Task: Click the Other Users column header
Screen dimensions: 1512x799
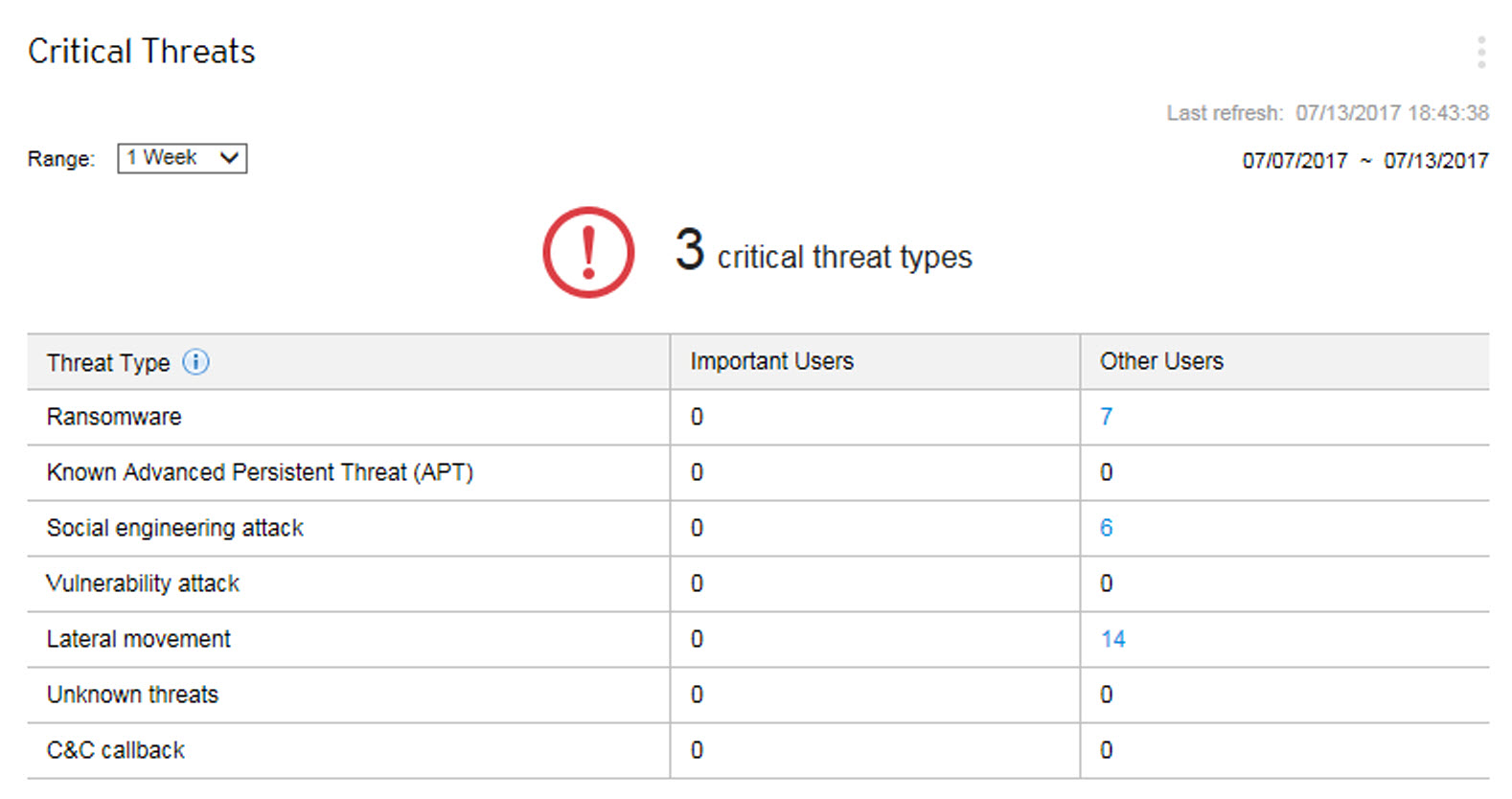Action: click(1161, 361)
